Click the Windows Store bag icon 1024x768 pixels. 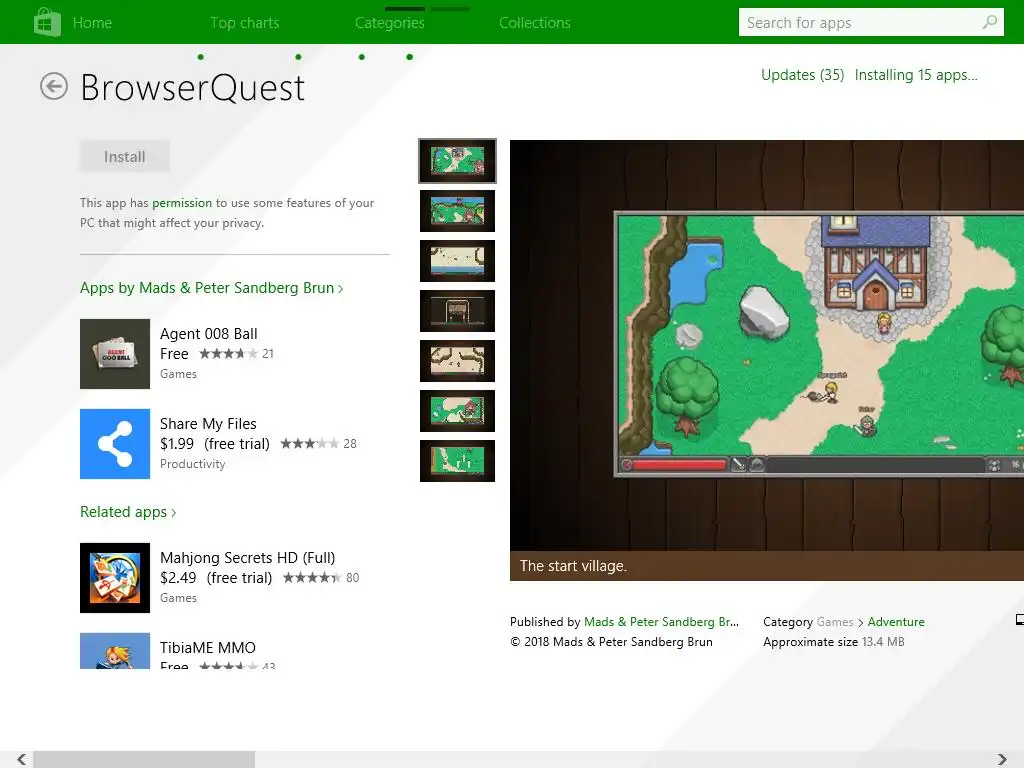[48, 22]
